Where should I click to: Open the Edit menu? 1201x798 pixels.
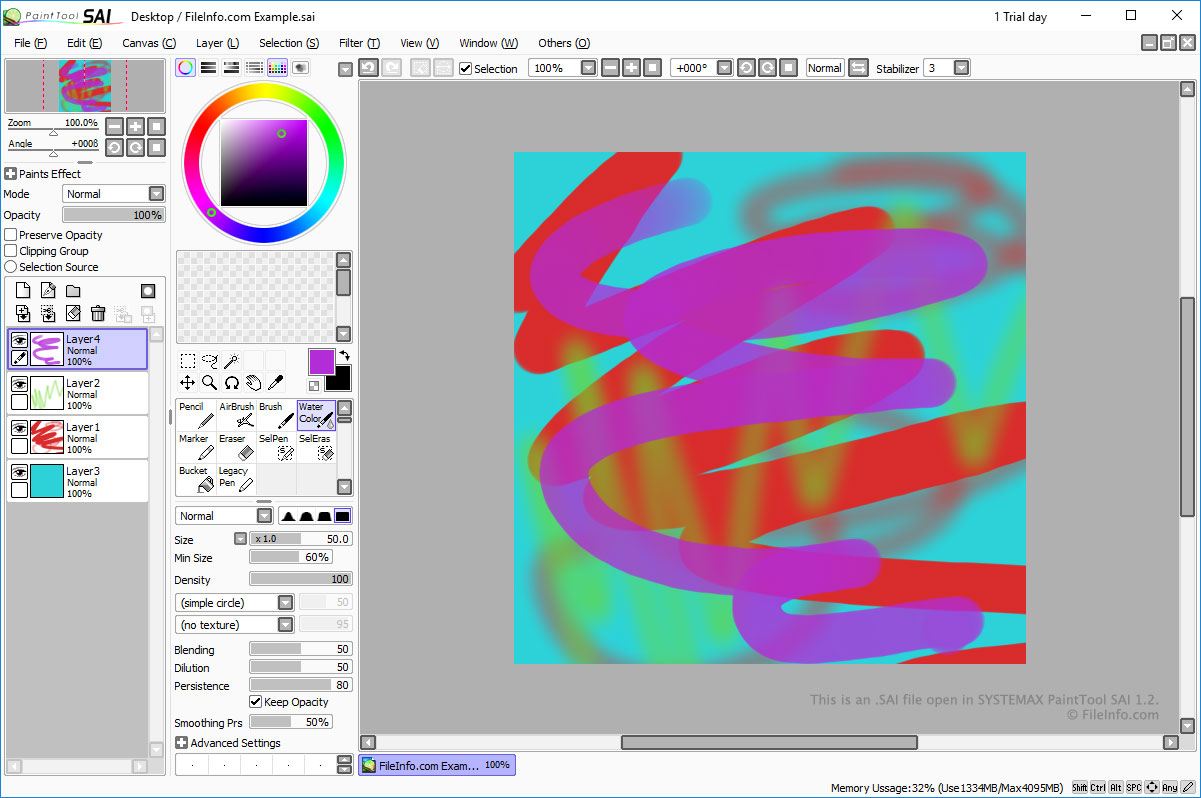tap(84, 43)
